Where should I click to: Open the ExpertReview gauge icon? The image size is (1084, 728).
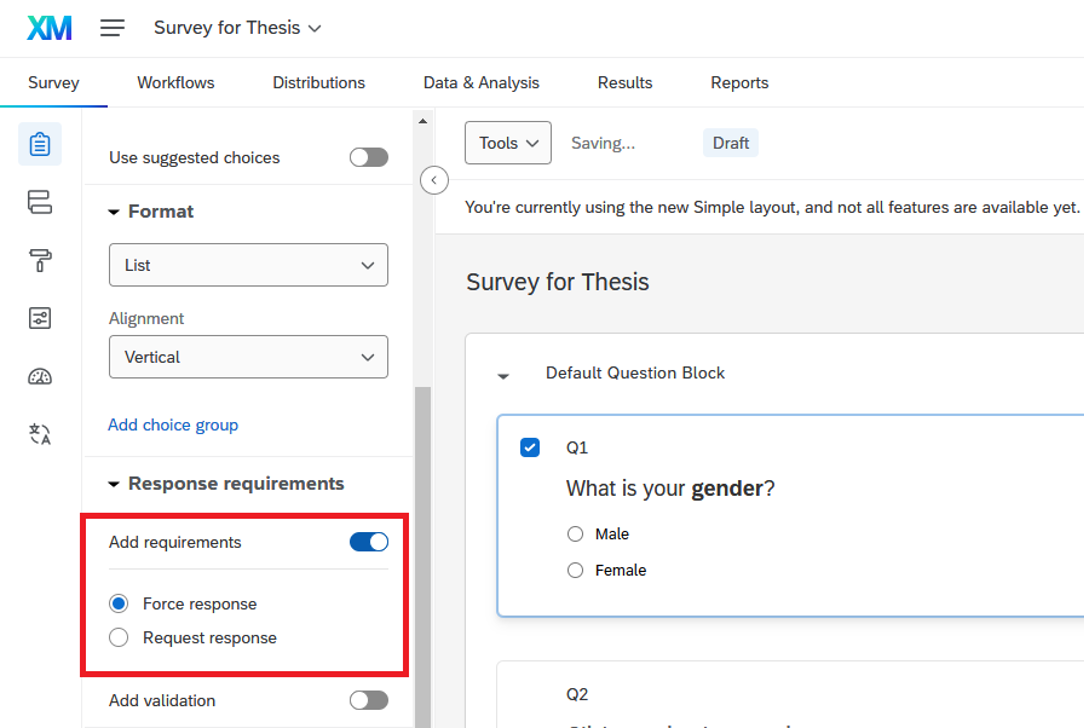[x=40, y=377]
